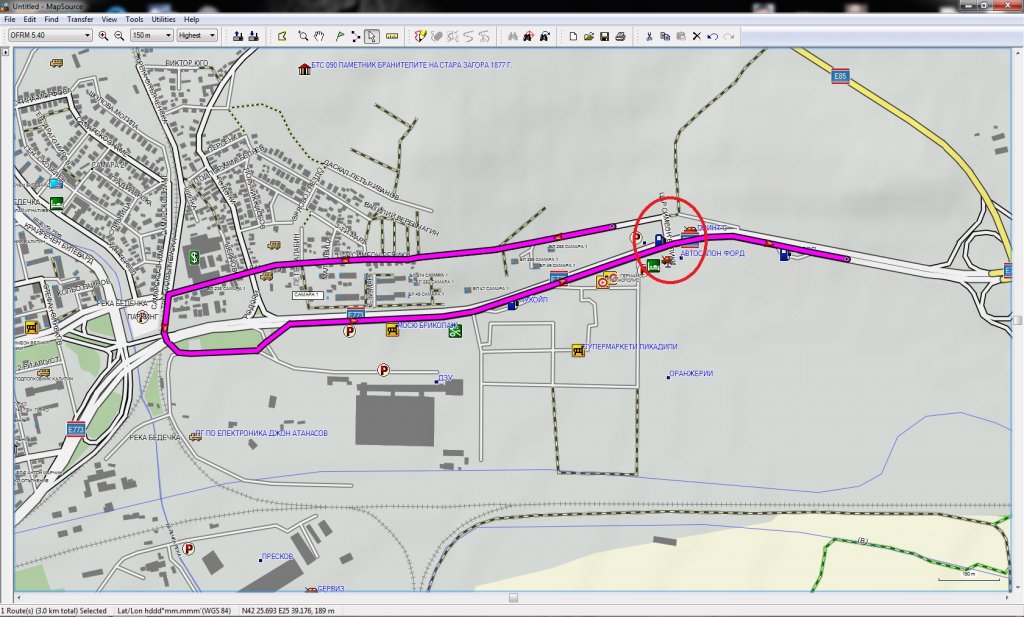
Task: Select the Hand pan tool
Action: [x=319, y=36]
